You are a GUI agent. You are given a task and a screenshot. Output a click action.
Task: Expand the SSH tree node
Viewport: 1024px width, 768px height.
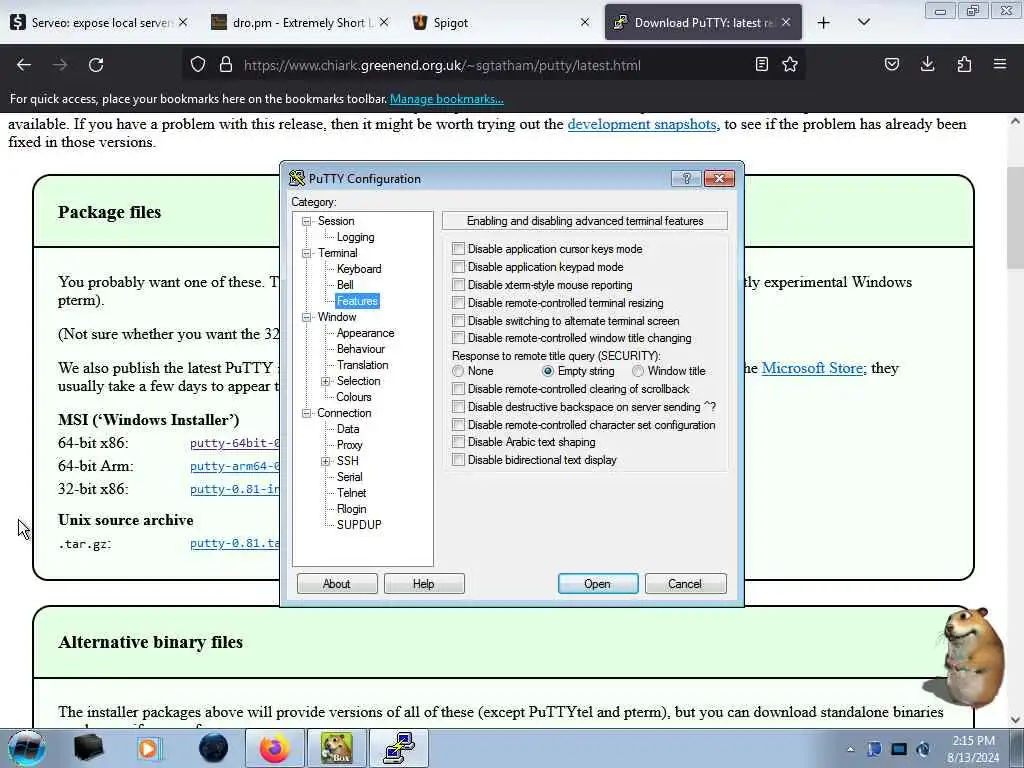pyautogui.click(x=325, y=461)
